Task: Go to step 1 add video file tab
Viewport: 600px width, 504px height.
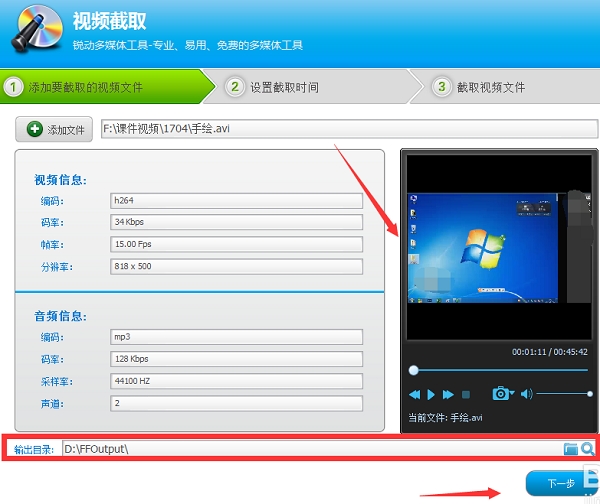Action: [107, 87]
